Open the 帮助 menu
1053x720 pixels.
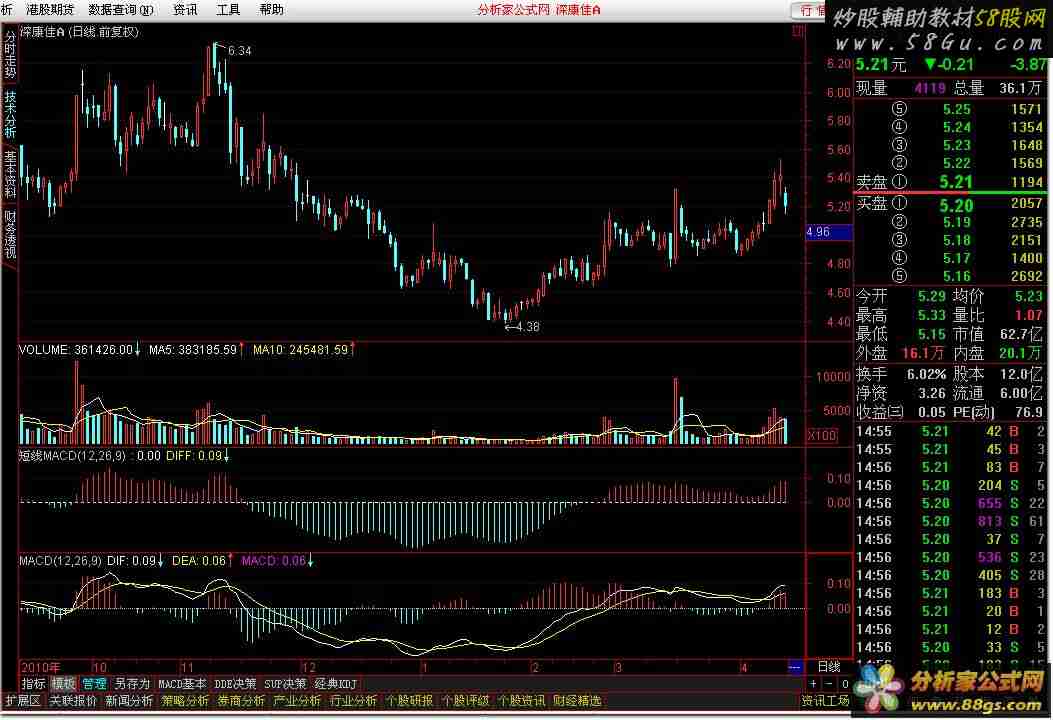point(271,9)
